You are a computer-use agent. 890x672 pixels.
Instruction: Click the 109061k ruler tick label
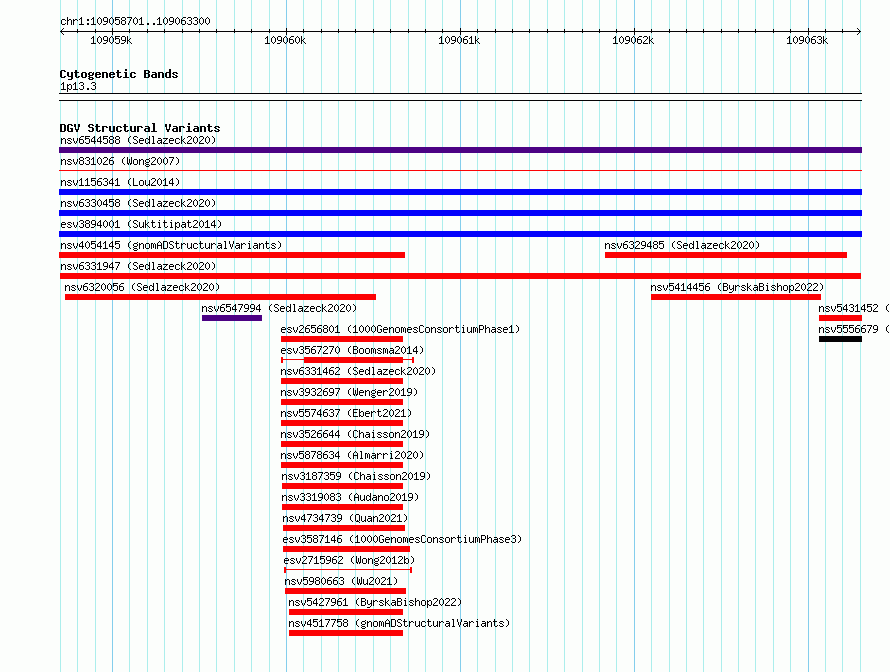tap(459, 40)
